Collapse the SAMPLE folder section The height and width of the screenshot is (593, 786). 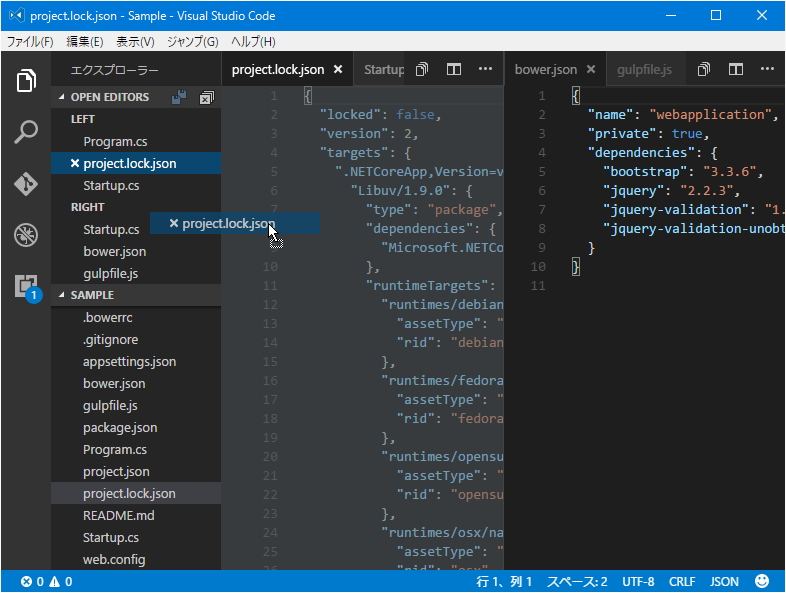click(x=62, y=295)
